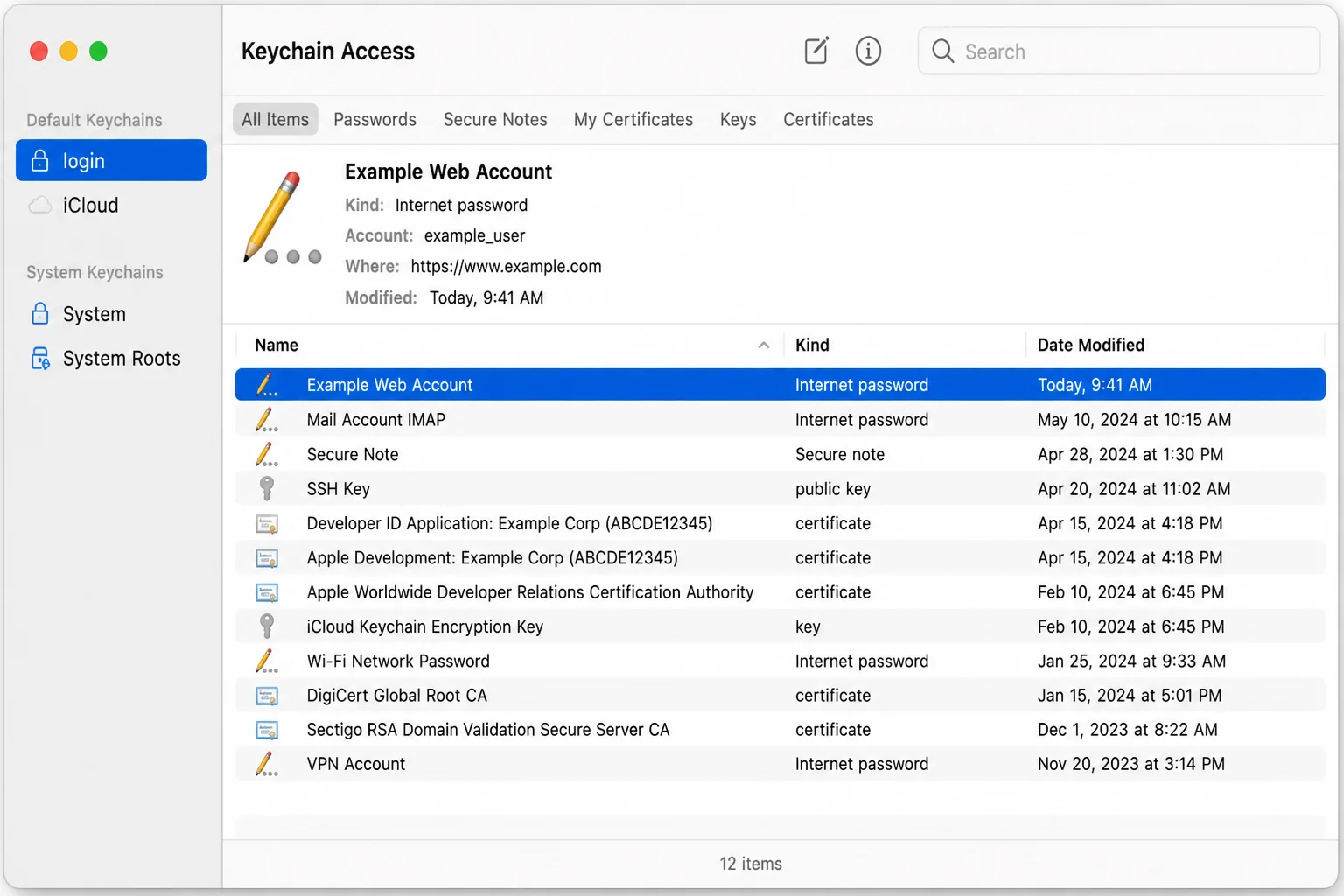Select Sectigo RSA Domain Validation Secure Server CA

[x=487, y=729]
